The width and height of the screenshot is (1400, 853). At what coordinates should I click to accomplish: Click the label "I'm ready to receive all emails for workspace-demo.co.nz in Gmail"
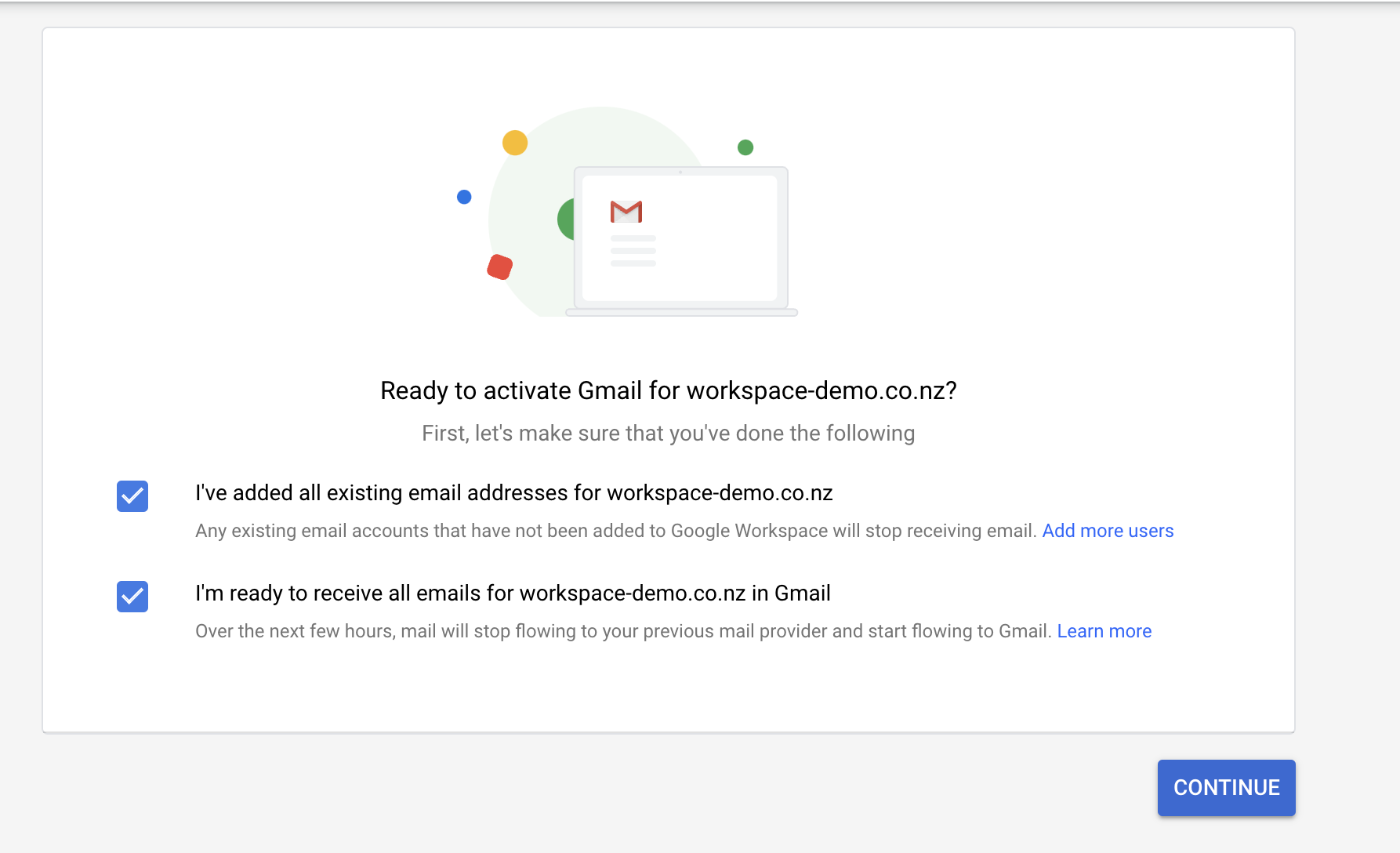coord(513,593)
